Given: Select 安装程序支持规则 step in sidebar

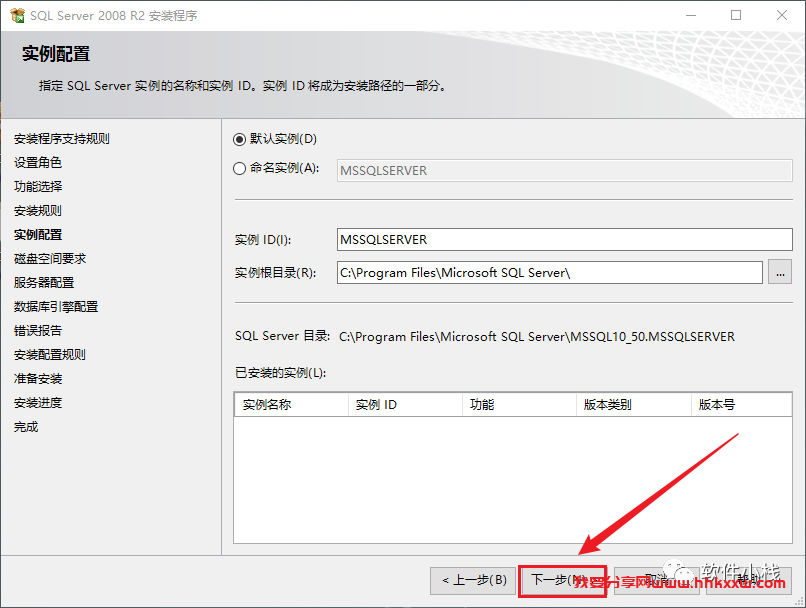Looking at the screenshot, I should pos(62,139).
